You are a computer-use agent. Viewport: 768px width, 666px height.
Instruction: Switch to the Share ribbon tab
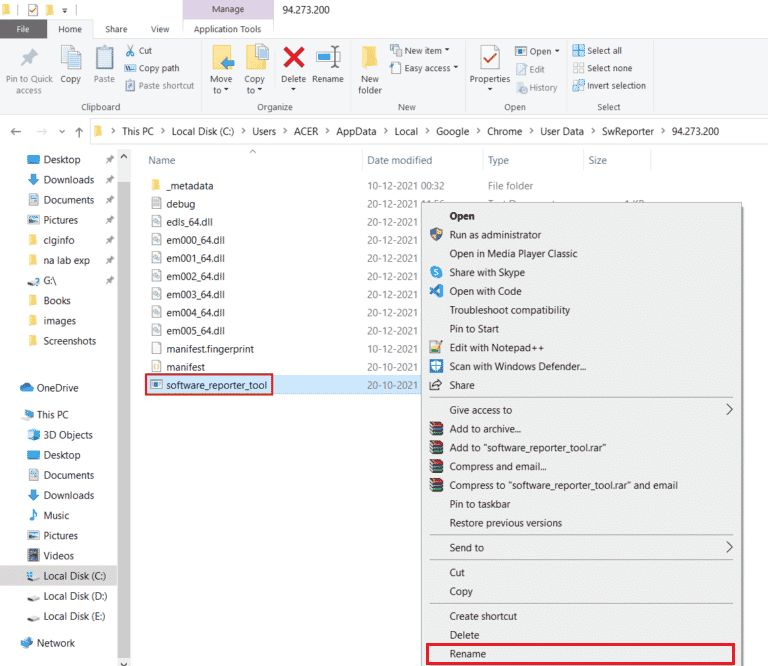116,29
